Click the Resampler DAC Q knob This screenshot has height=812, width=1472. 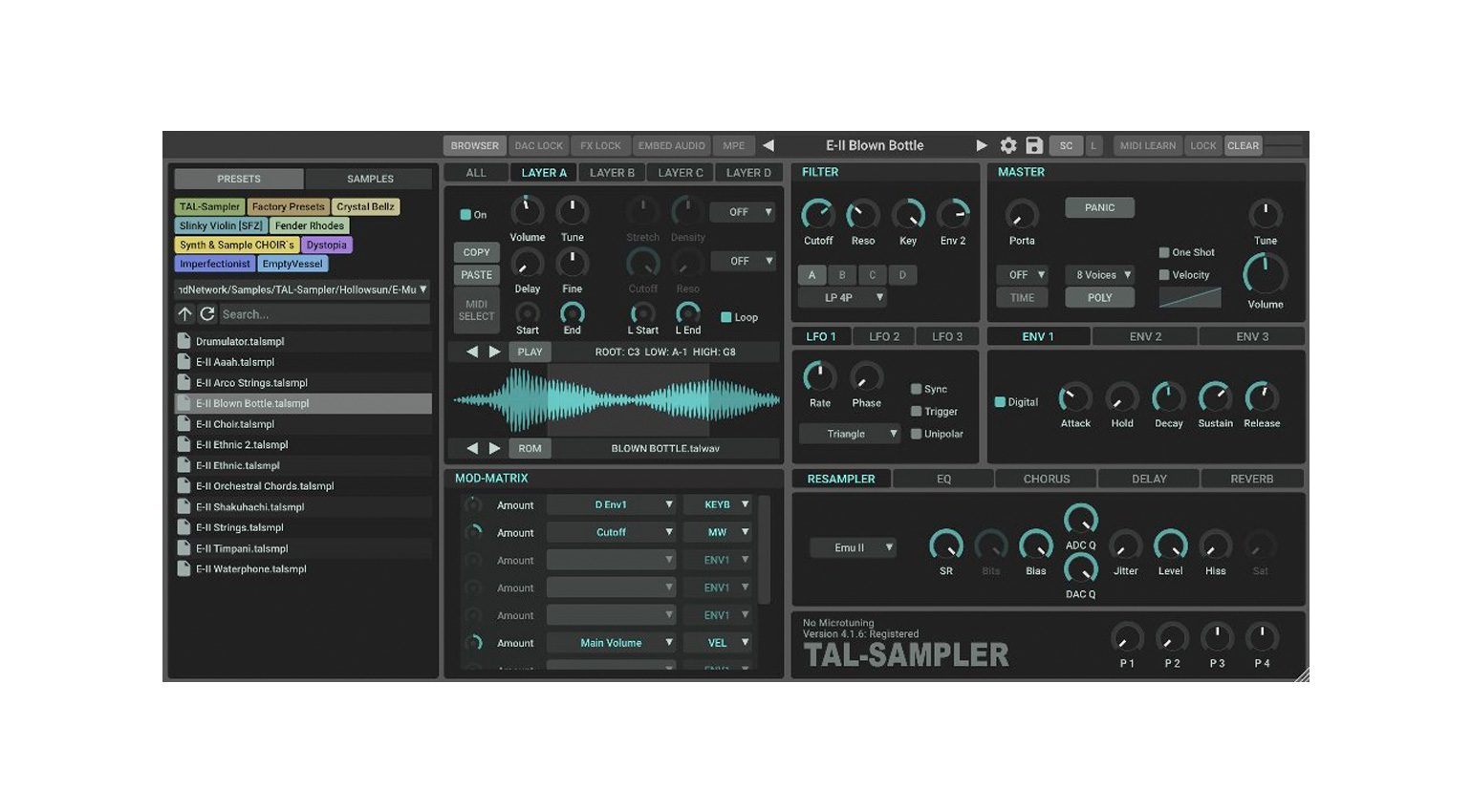tap(1080, 568)
